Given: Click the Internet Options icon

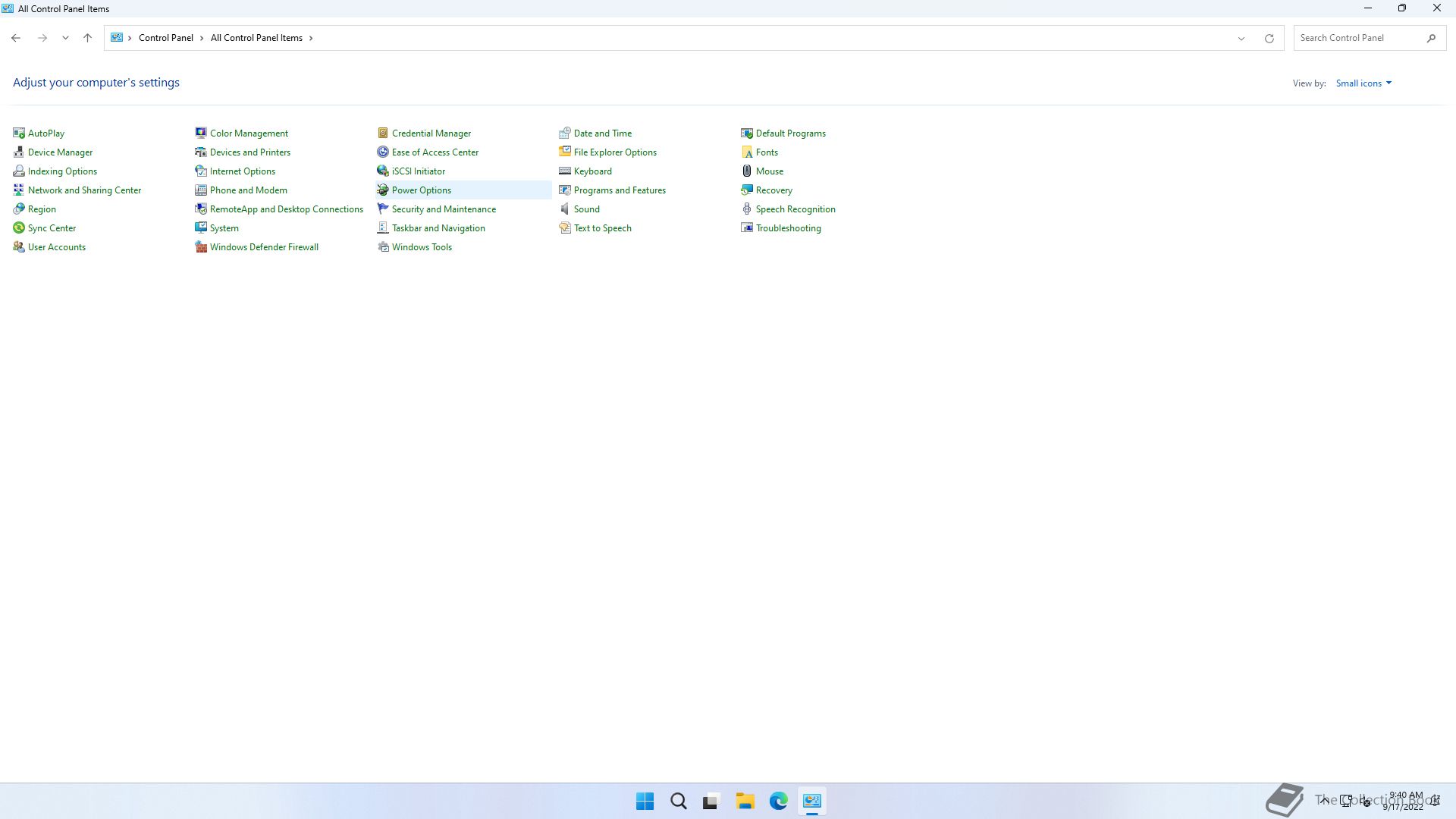Looking at the screenshot, I should (201, 171).
